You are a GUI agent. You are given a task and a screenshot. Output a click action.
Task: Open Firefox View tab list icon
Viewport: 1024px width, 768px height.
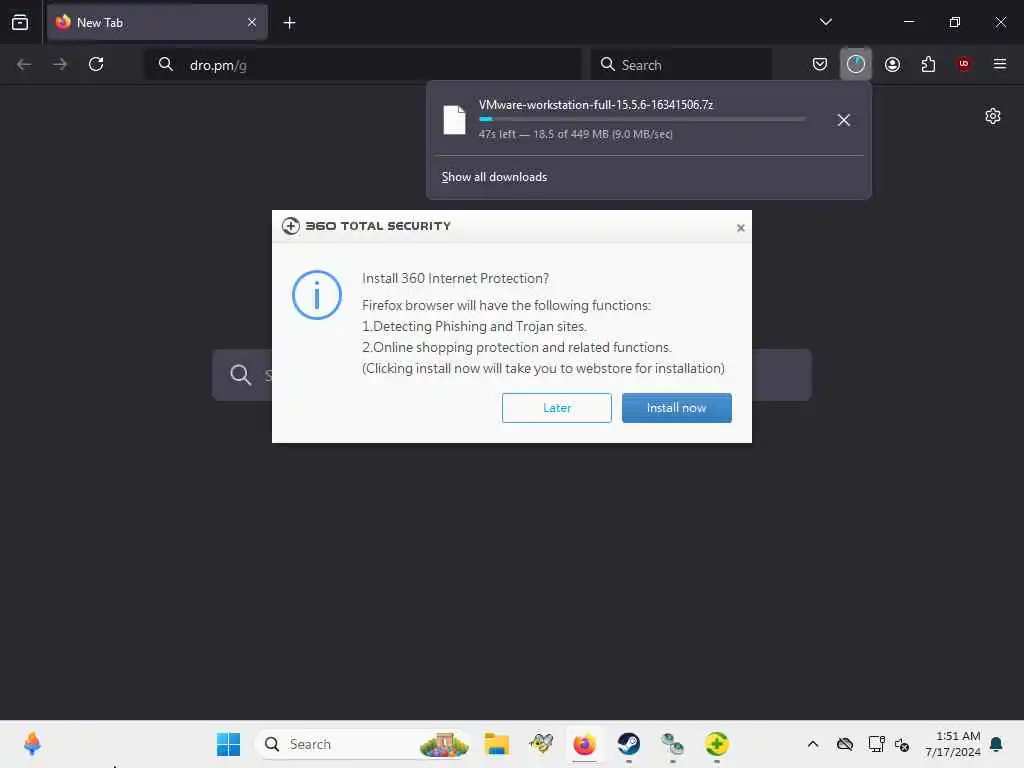pyautogui.click(x=20, y=22)
